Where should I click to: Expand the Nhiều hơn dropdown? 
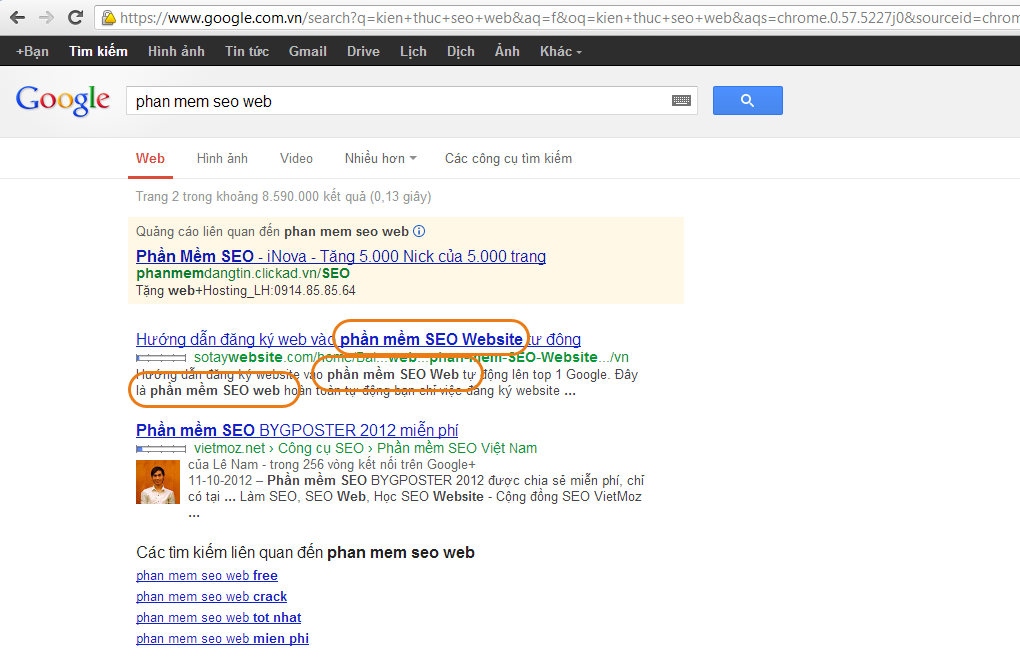381,159
